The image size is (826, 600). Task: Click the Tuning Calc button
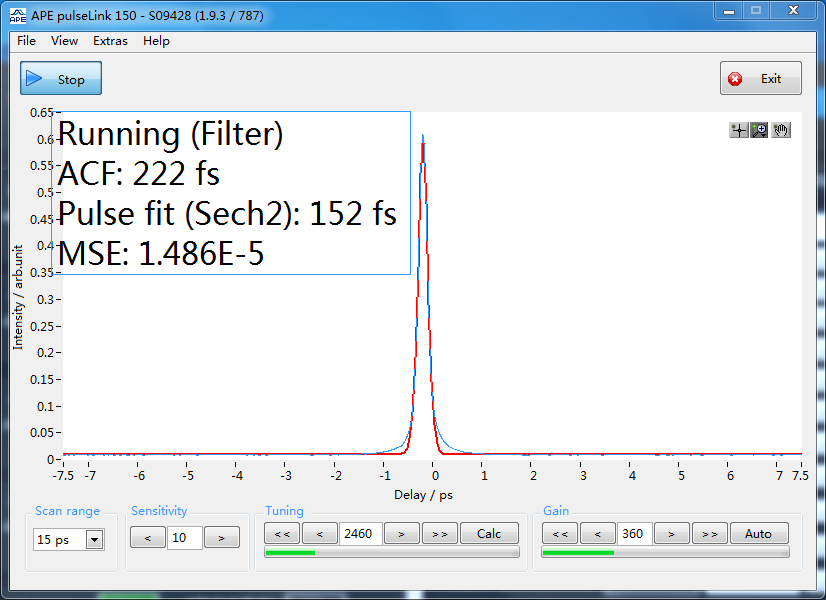click(x=489, y=534)
